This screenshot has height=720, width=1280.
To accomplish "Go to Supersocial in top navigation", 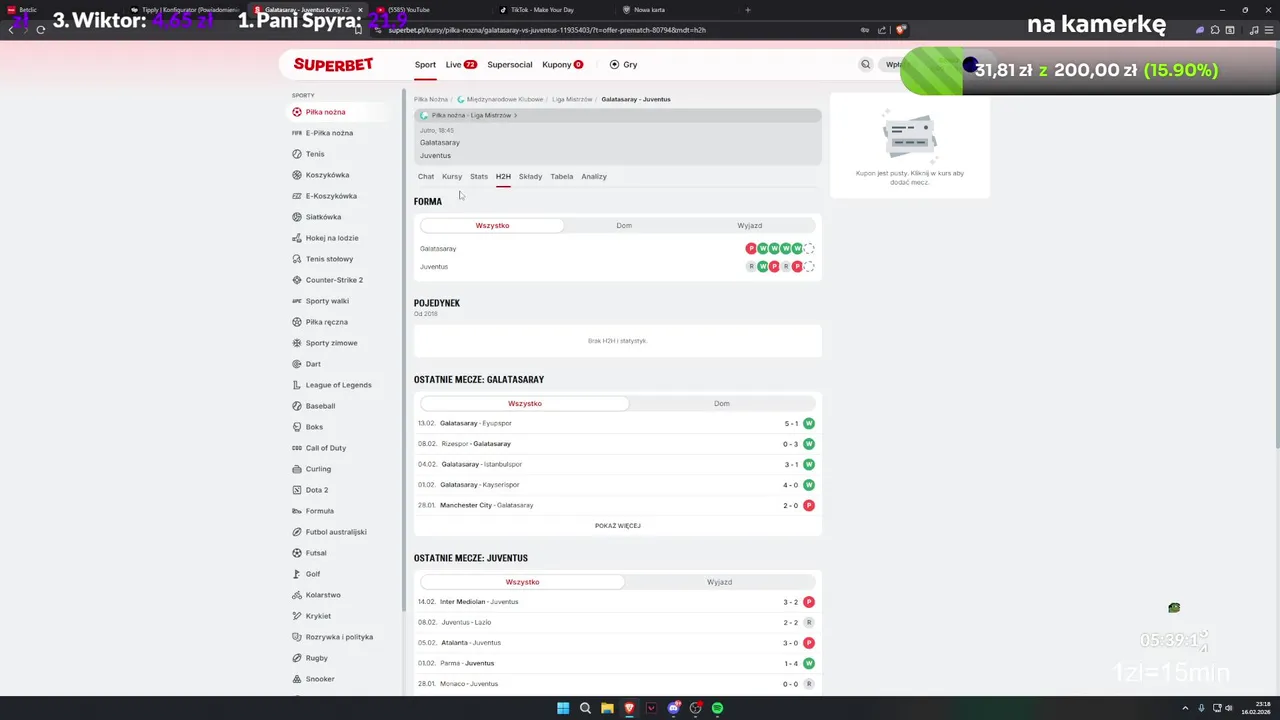I will (510, 65).
